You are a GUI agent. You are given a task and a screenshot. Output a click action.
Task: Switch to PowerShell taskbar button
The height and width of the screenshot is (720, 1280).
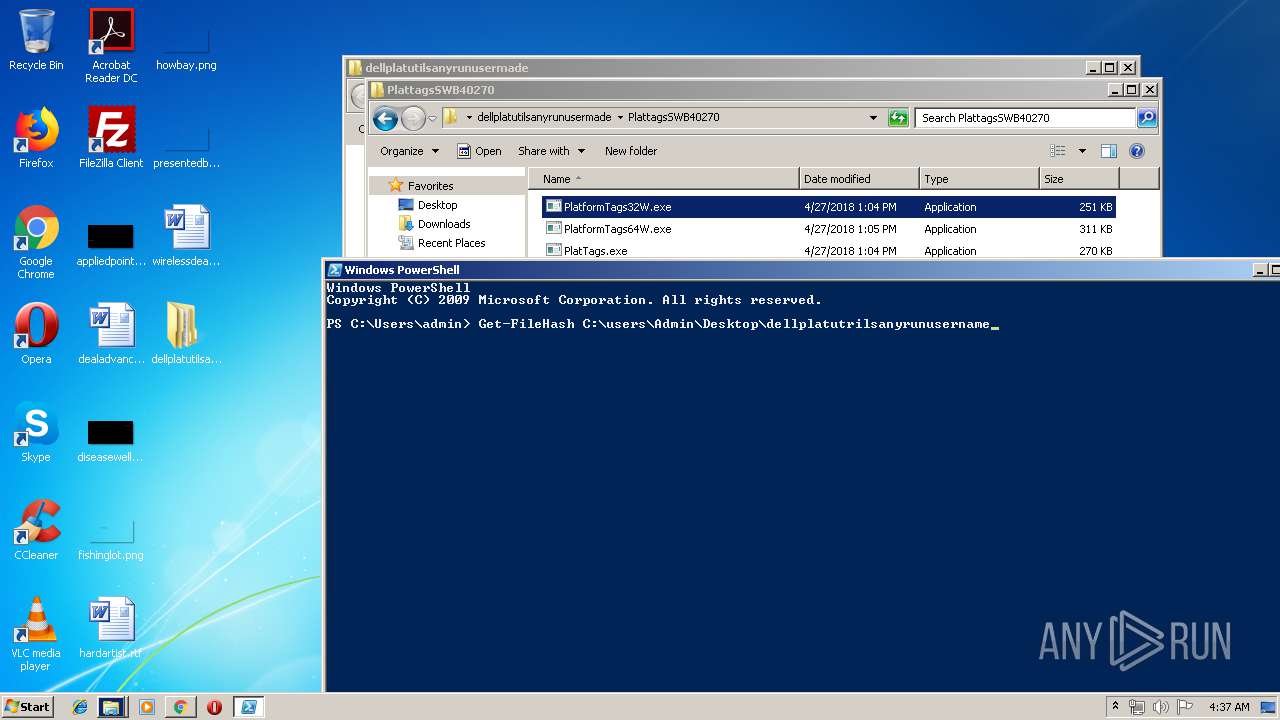248,707
